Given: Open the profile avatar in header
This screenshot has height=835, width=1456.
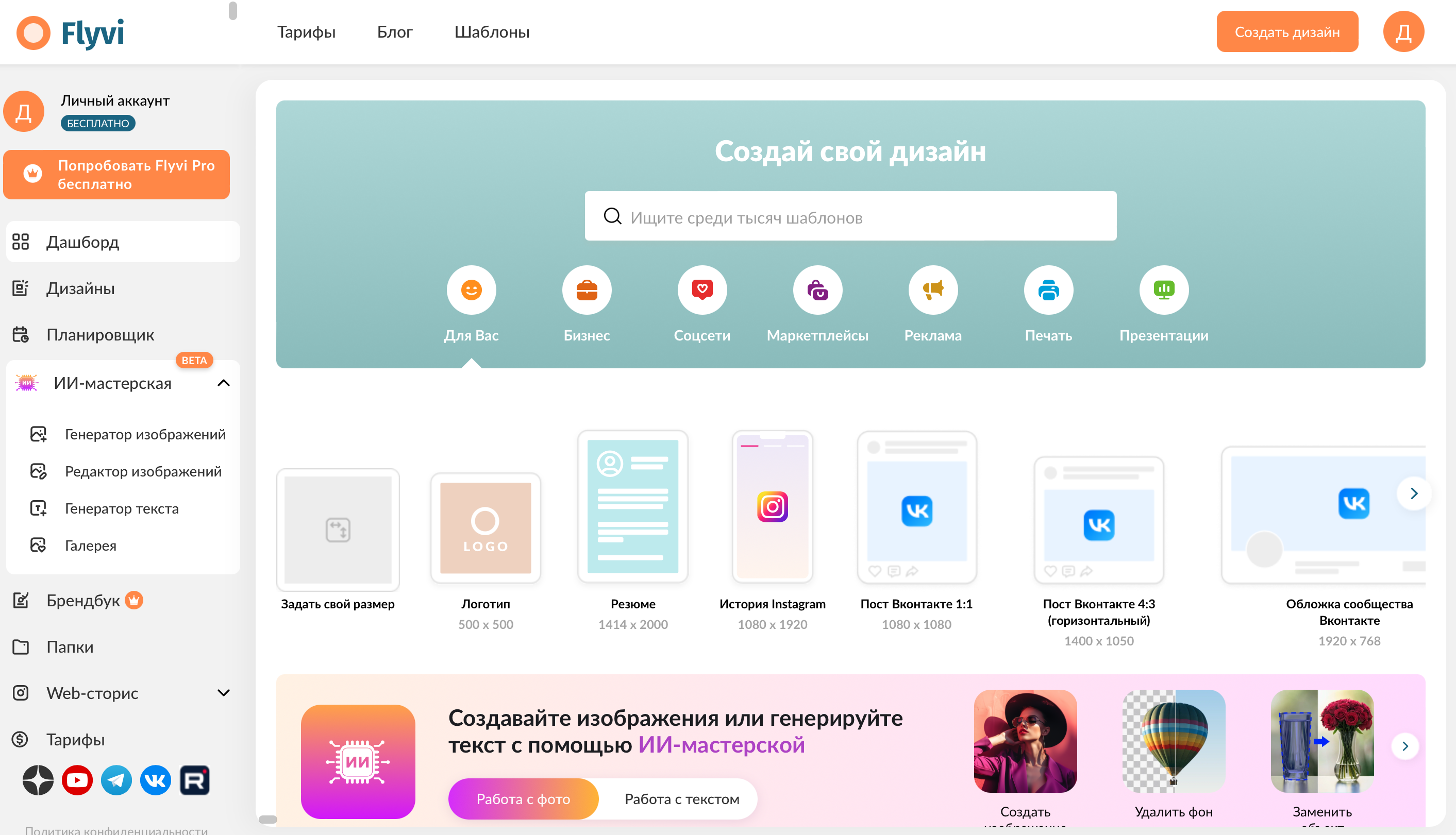Looking at the screenshot, I should pos(1403,32).
